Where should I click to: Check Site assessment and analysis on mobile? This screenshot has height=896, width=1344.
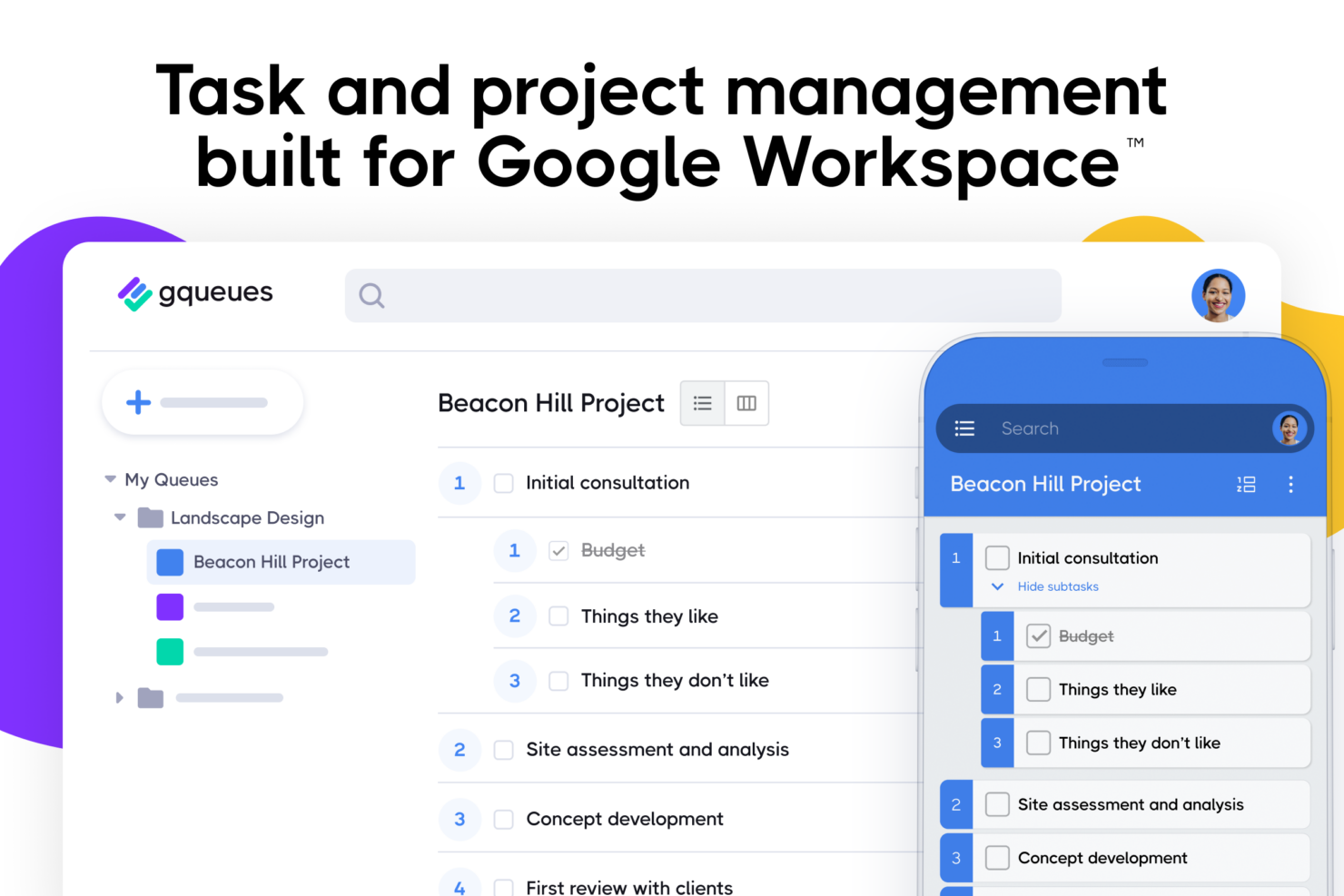pyautogui.click(x=997, y=804)
